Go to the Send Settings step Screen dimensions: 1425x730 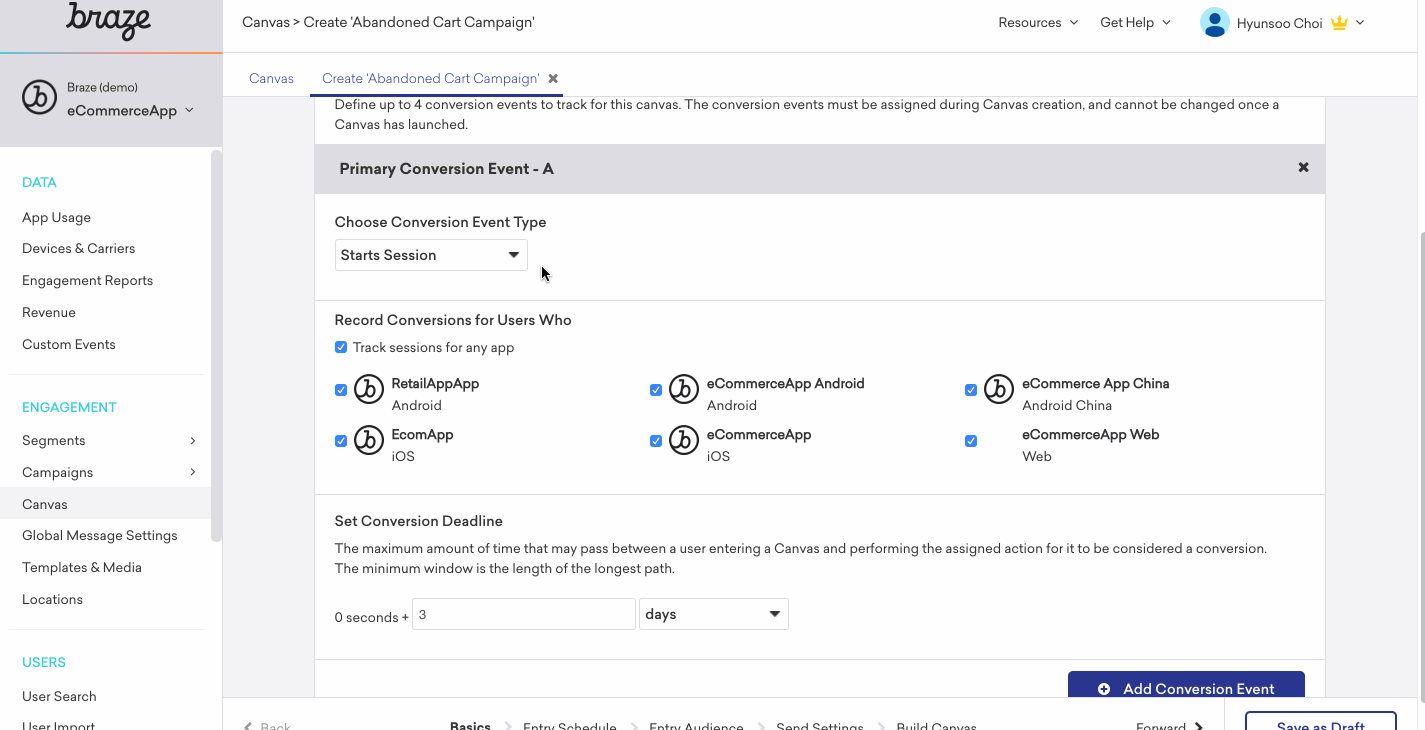[820, 725]
